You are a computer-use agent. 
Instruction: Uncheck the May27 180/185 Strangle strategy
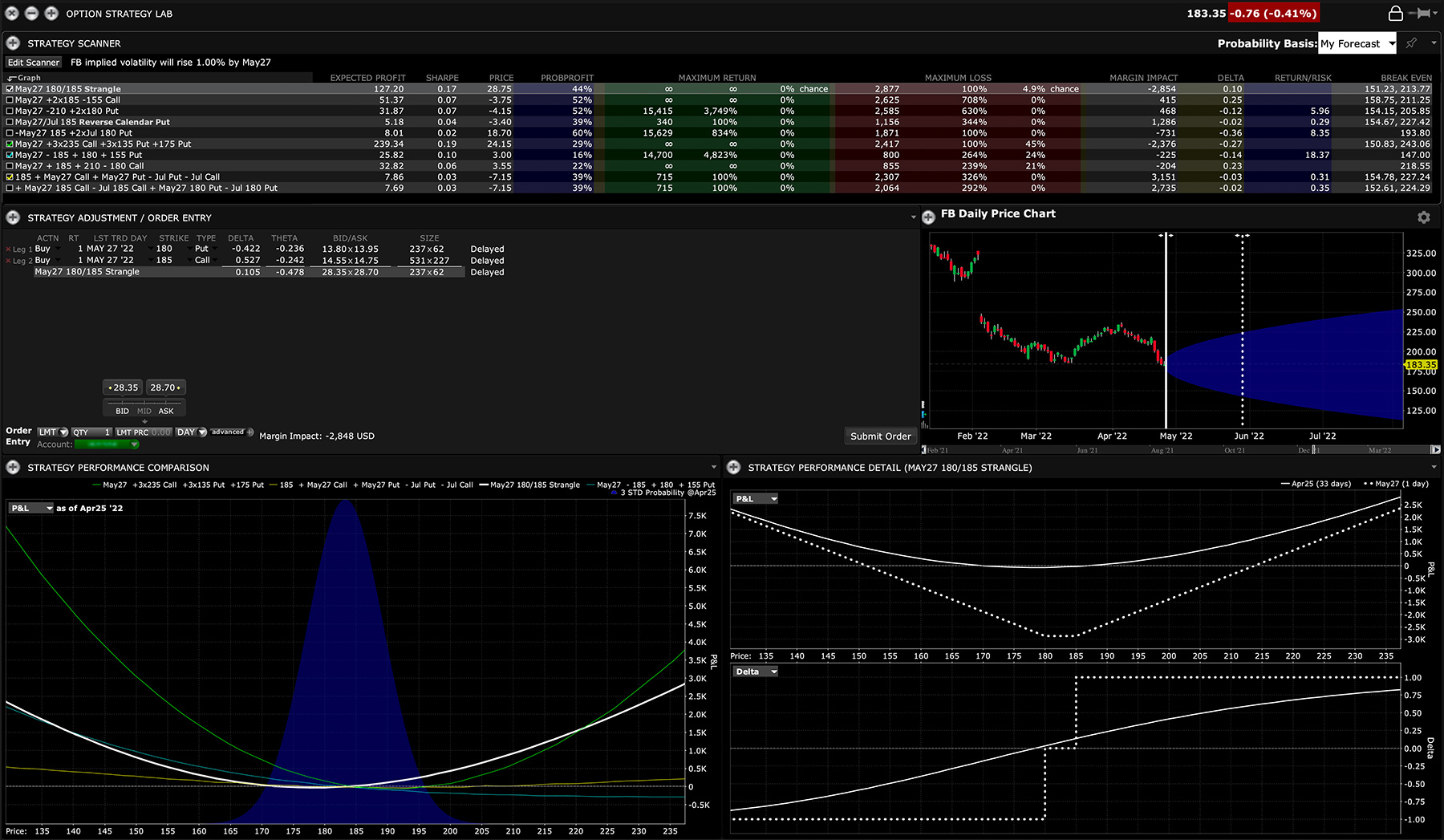pos(10,89)
